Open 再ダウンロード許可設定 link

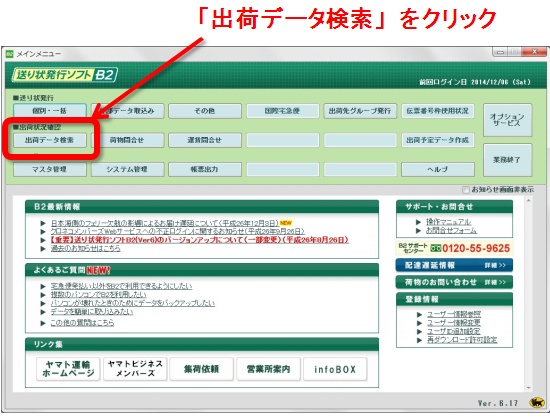click(462, 339)
